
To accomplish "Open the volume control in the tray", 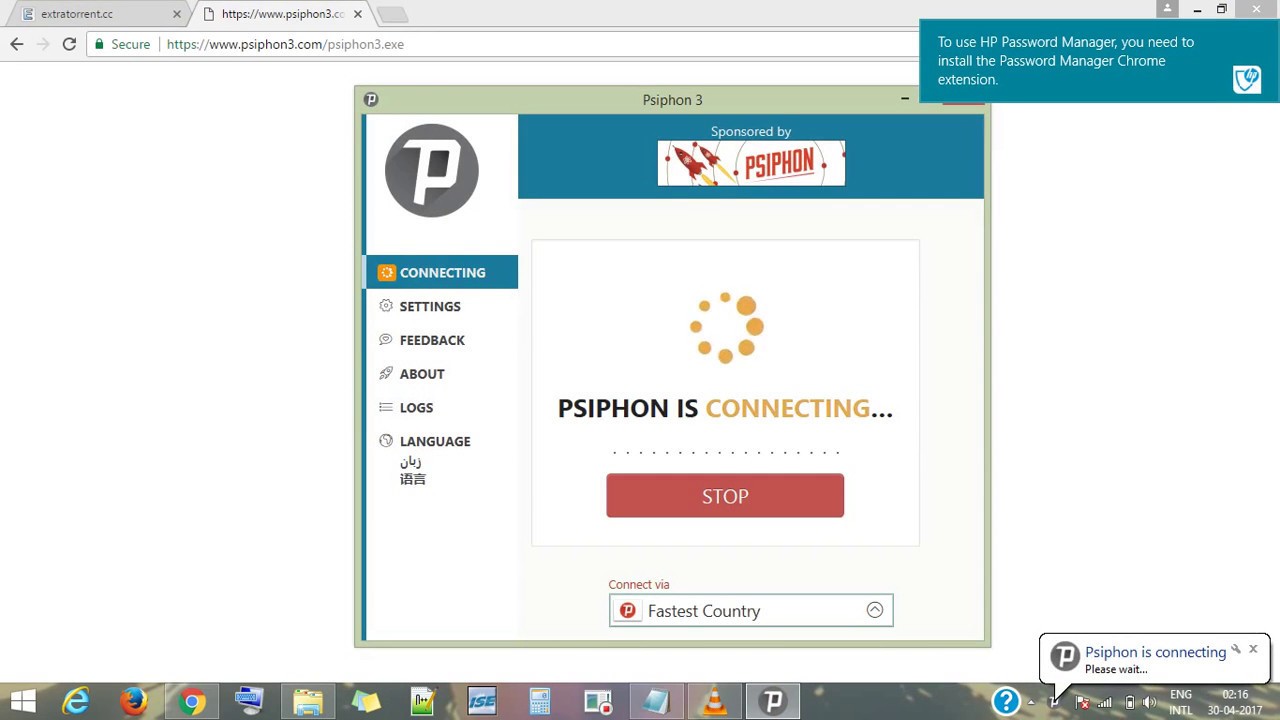I will (x=1150, y=702).
